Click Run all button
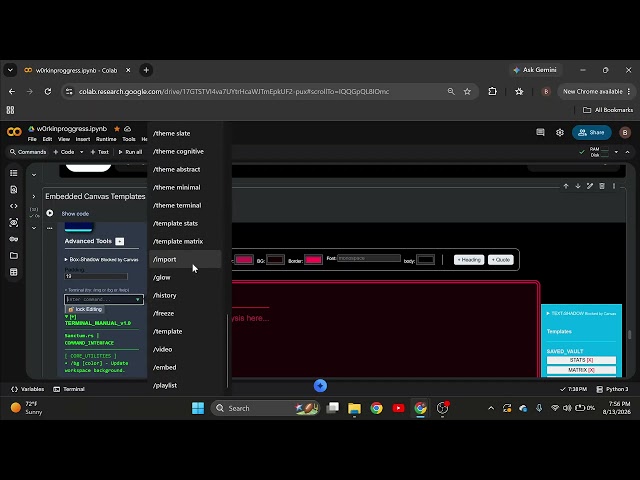 coord(130,152)
